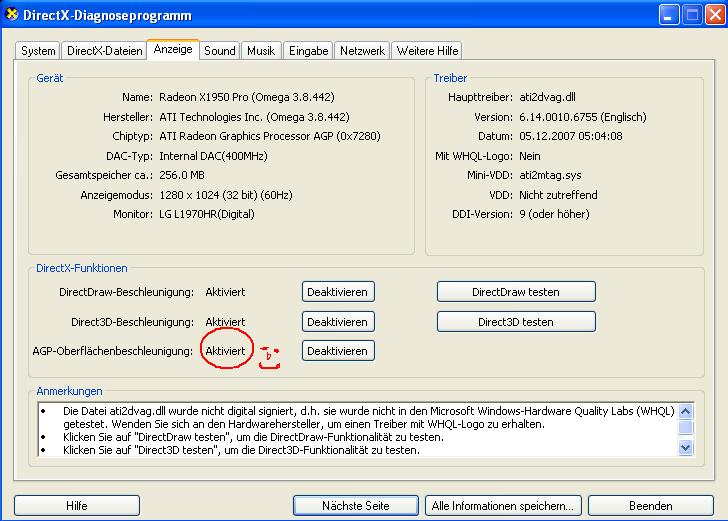Click note about testing DirectDraw-Funktionalität
This screenshot has height=521, width=728.
click(254, 437)
